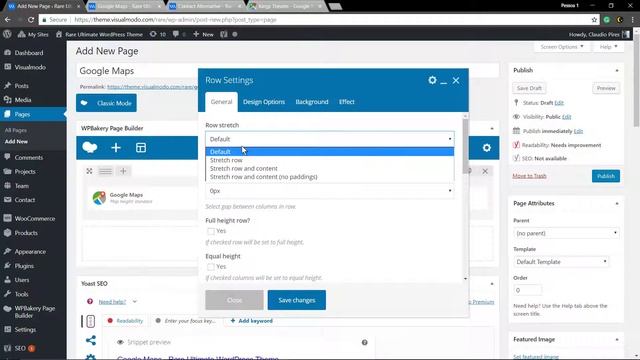The width and height of the screenshot is (640, 360).
Task: Click row expand arrows icon
Action: coord(89,171)
